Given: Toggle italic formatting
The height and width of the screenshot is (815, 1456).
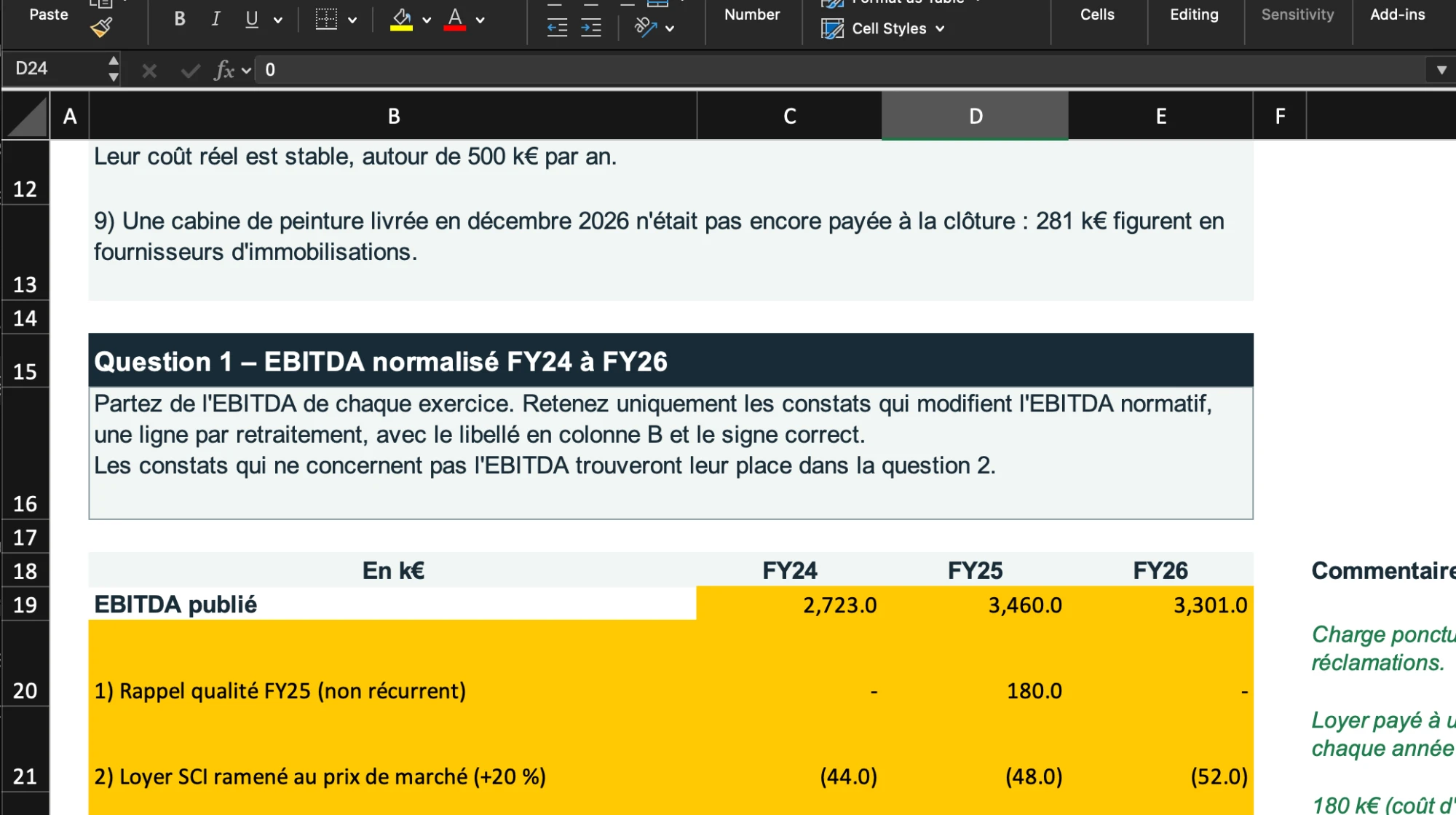Looking at the screenshot, I should 215,19.
